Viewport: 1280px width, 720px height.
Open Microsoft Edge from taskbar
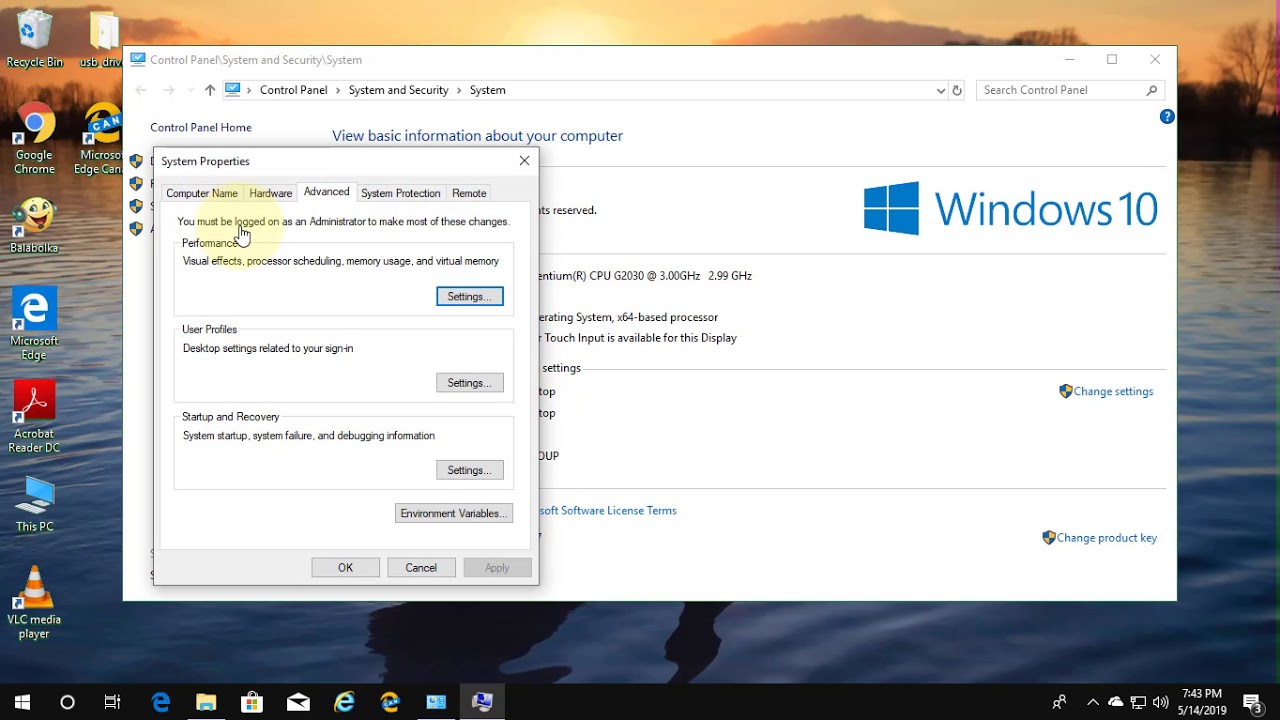click(160, 702)
